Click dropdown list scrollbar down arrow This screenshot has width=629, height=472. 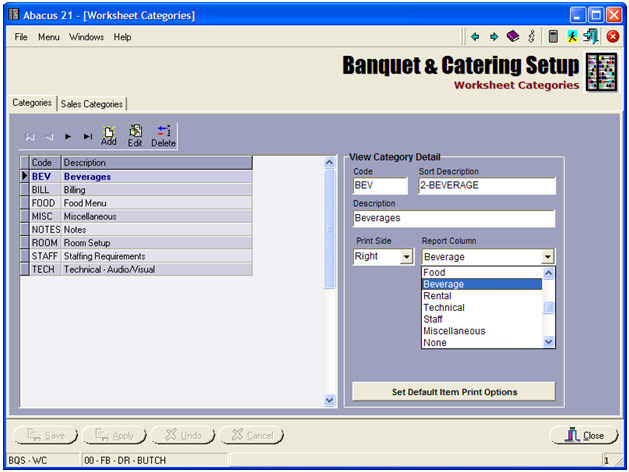pyautogui.click(x=548, y=342)
